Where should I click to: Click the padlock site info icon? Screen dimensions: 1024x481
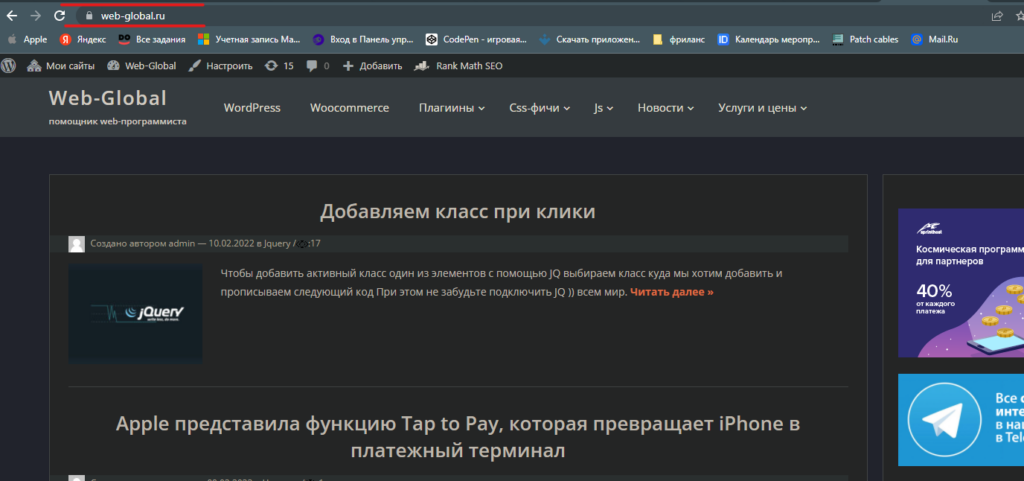[x=89, y=16]
